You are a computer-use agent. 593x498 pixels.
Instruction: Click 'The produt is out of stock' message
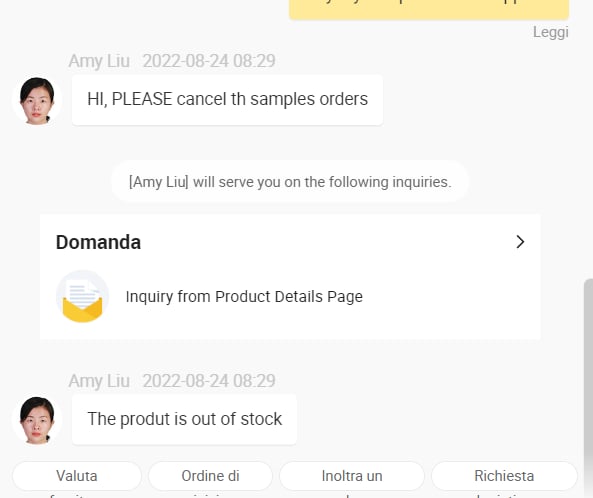(184, 419)
